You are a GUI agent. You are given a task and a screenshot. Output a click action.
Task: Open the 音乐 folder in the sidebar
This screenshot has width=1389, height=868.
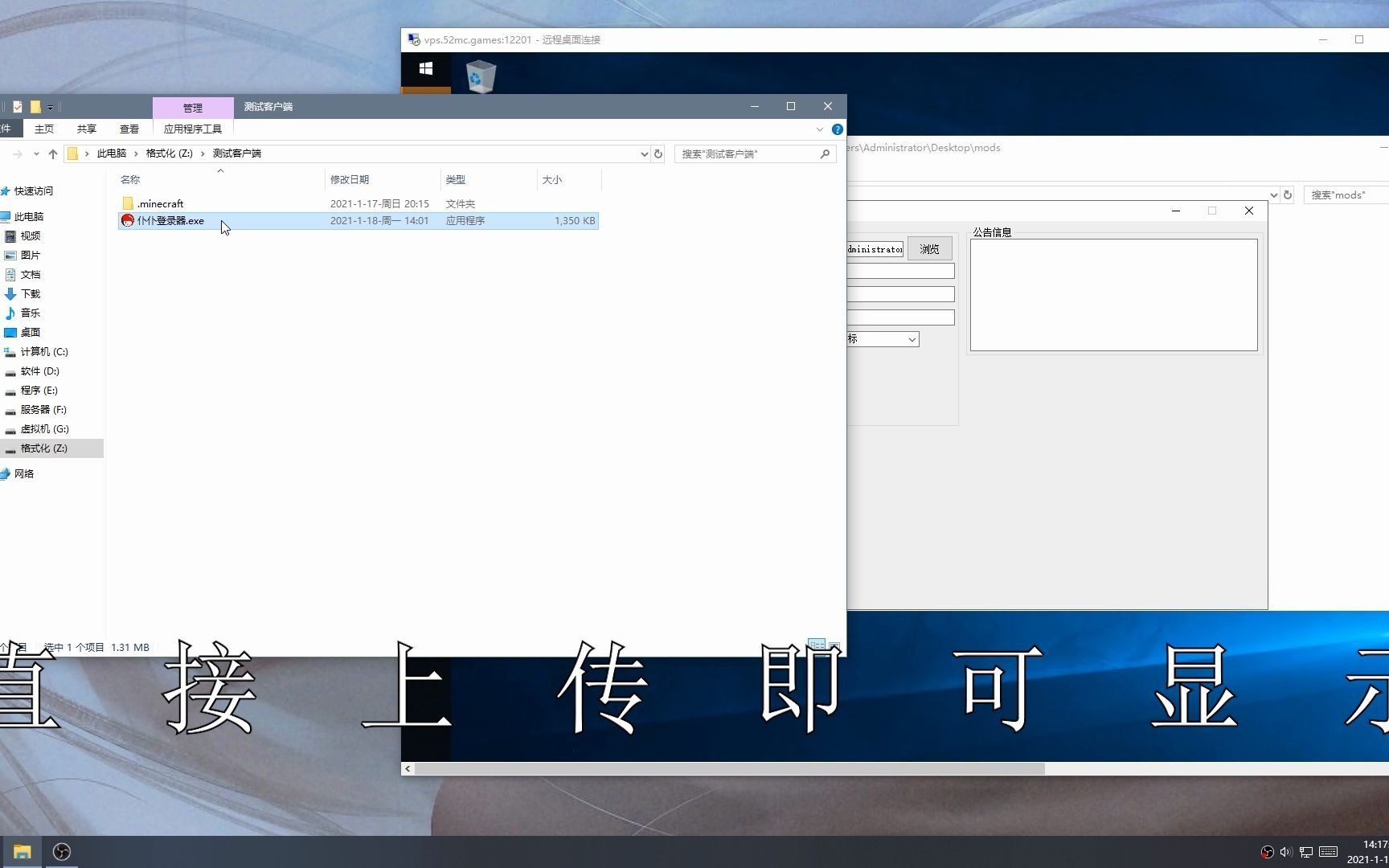coord(31,313)
